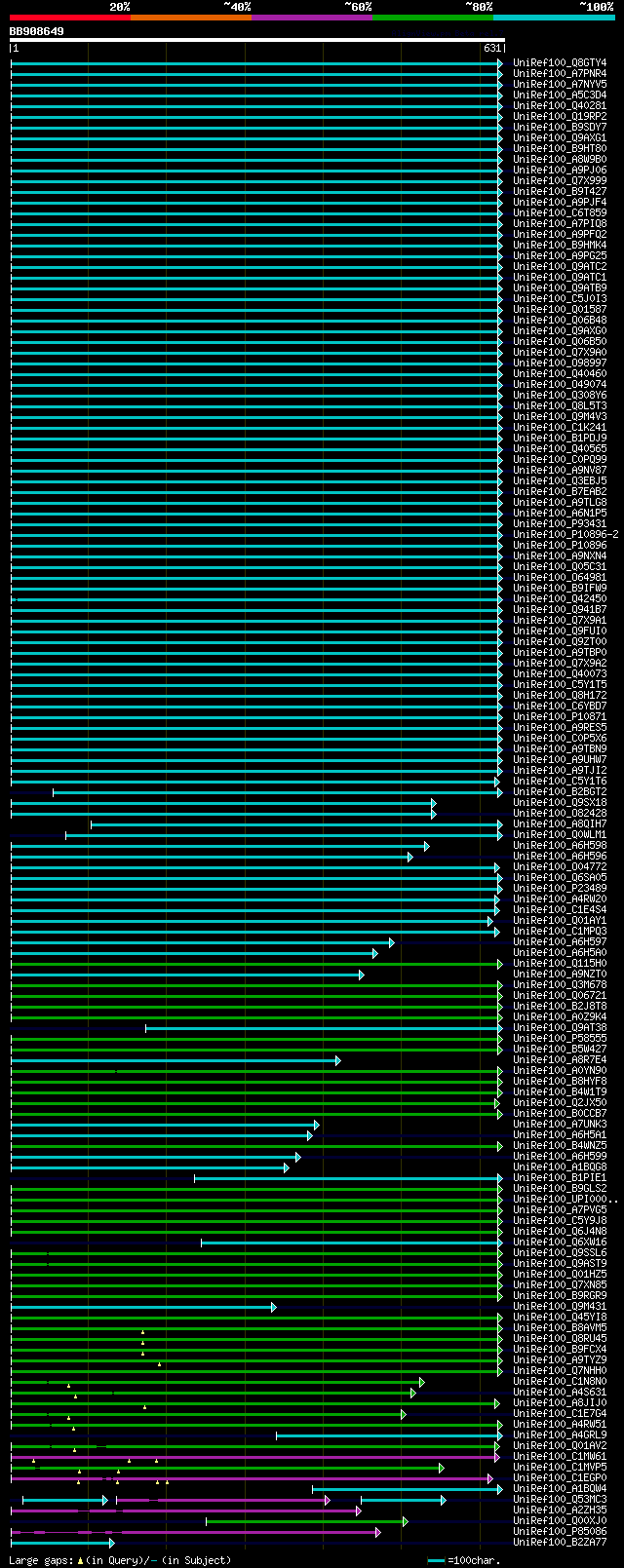Click the green ~80% identity legend segment
The height and width of the screenshot is (1568, 624).
coord(432,17)
